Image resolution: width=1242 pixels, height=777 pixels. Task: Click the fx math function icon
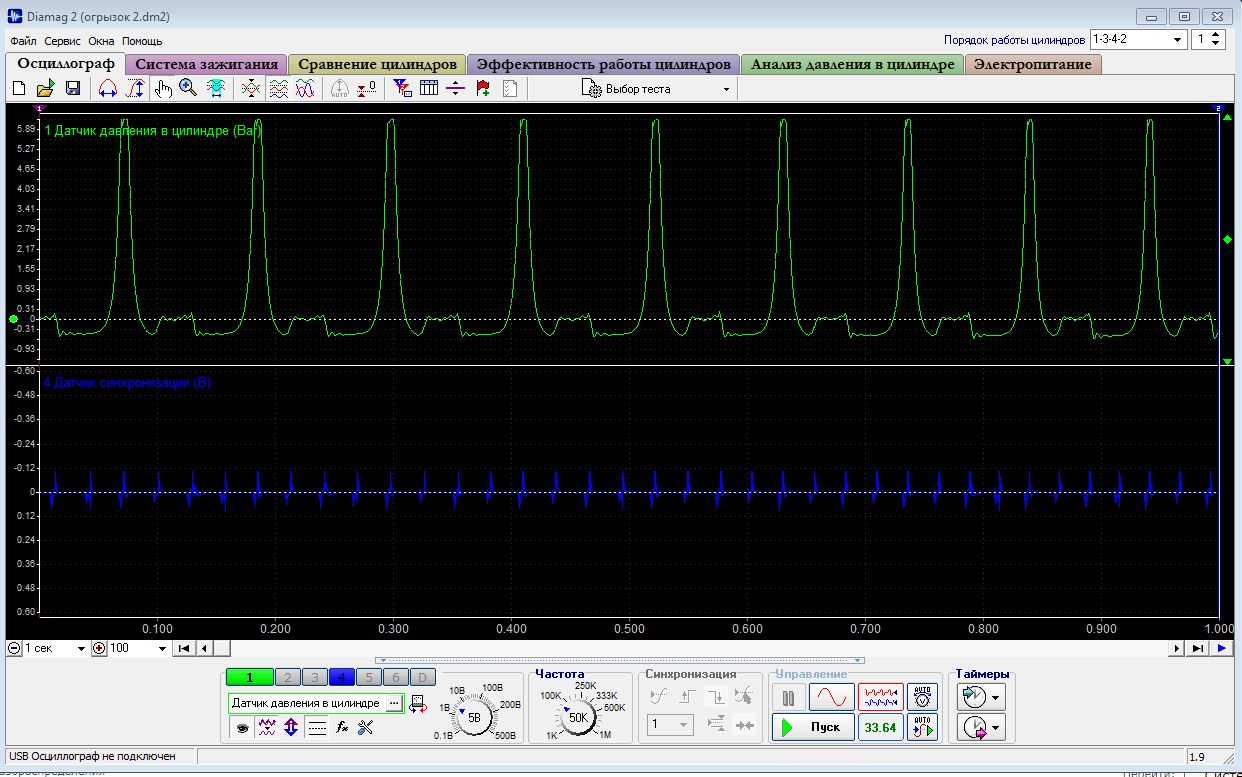pyautogui.click(x=341, y=727)
